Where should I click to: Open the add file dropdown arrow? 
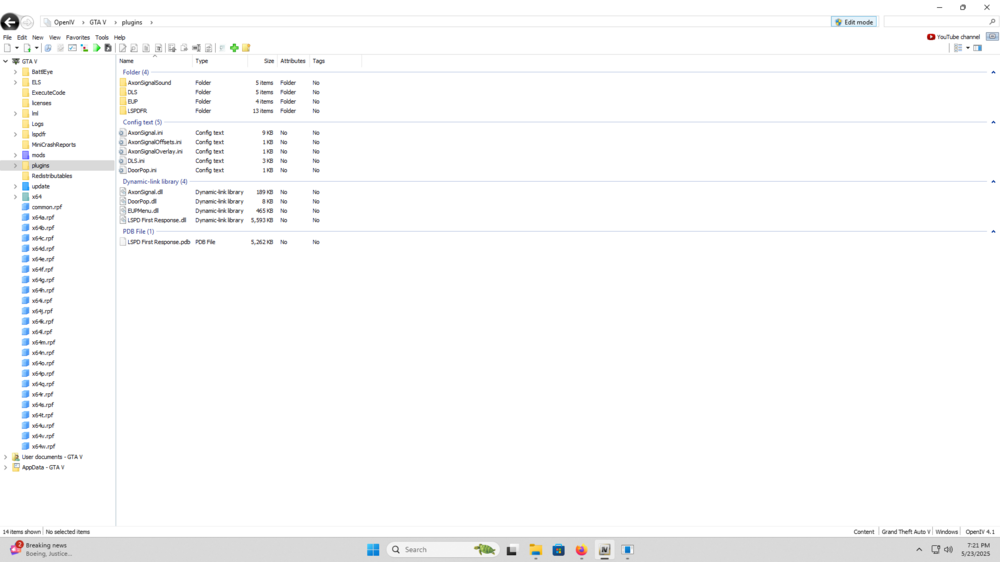point(36,48)
